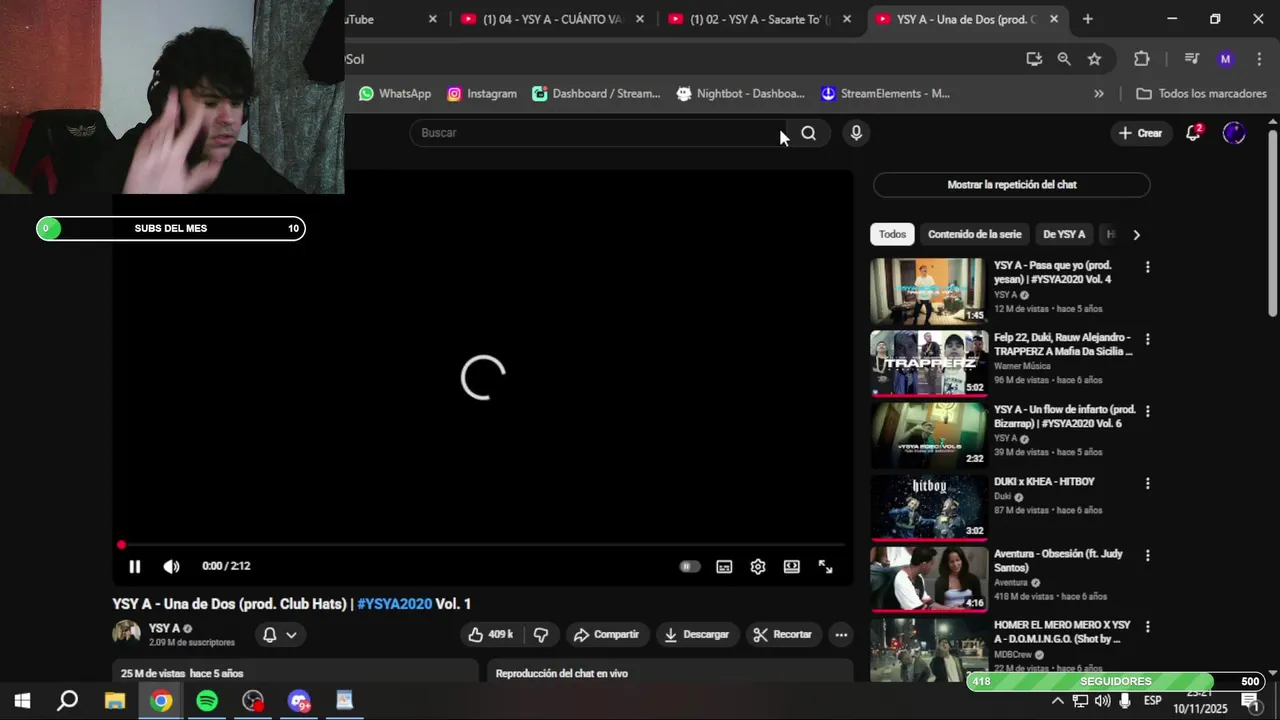1280x720 pixels.
Task: Close the Una de Dos browser tab
Action: click(1054, 19)
